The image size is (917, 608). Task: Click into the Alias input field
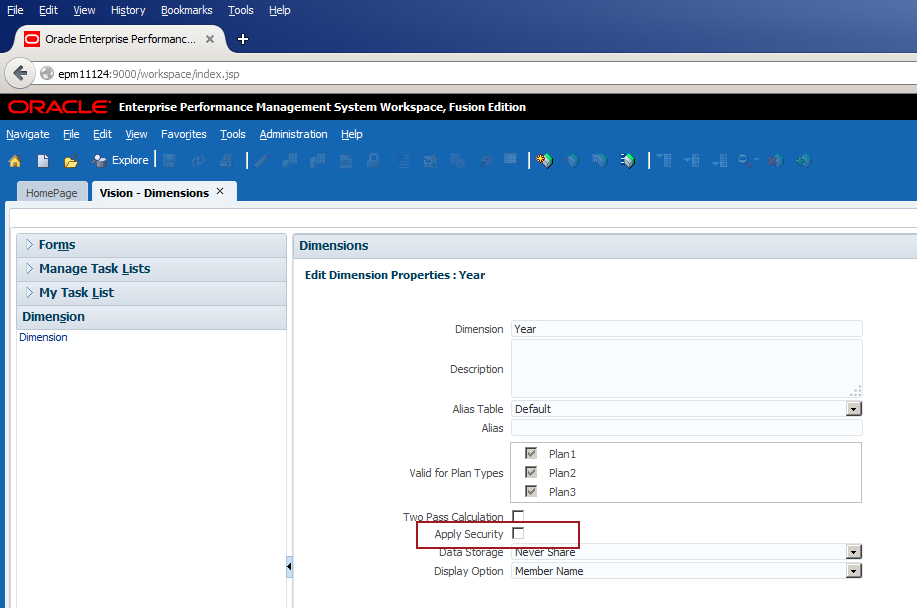coord(687,428)
